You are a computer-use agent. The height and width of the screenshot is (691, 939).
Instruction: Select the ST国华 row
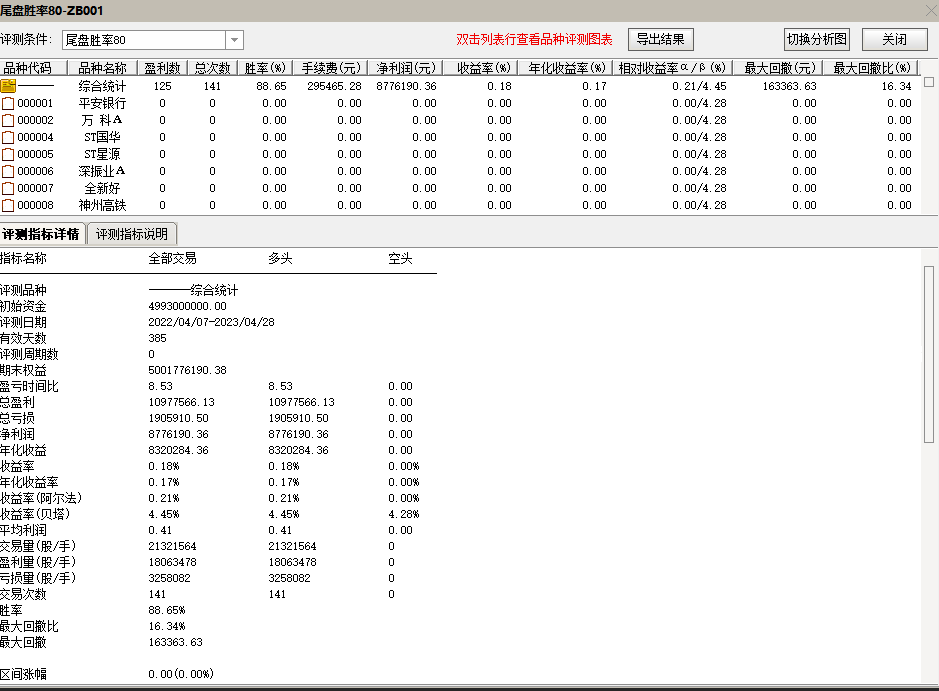coord(460,138)
